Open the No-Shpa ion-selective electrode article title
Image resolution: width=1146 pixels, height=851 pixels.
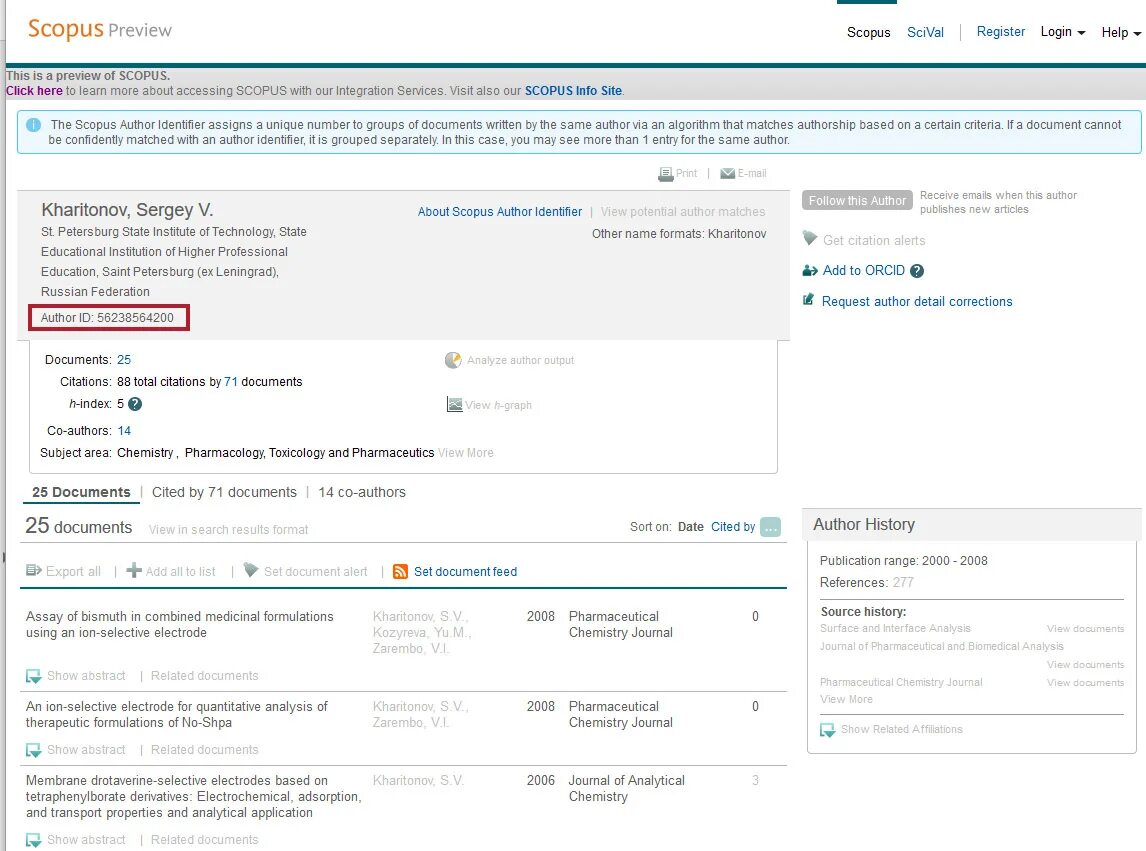click(x=177, y=714)
